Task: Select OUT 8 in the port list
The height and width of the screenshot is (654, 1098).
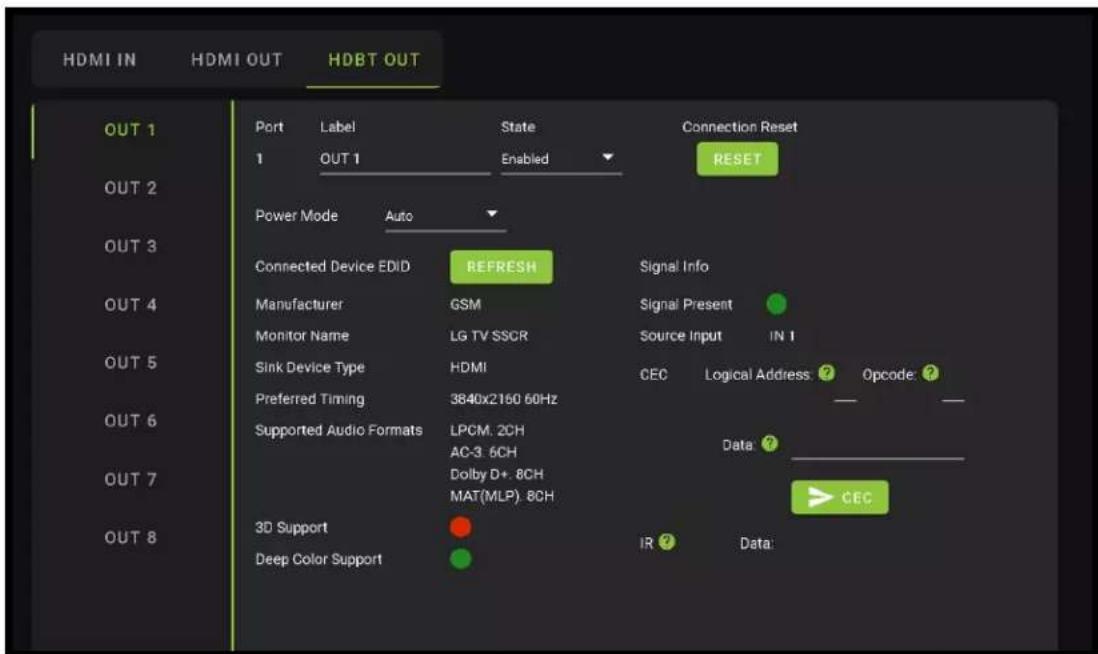Action: tap(130, 538)
